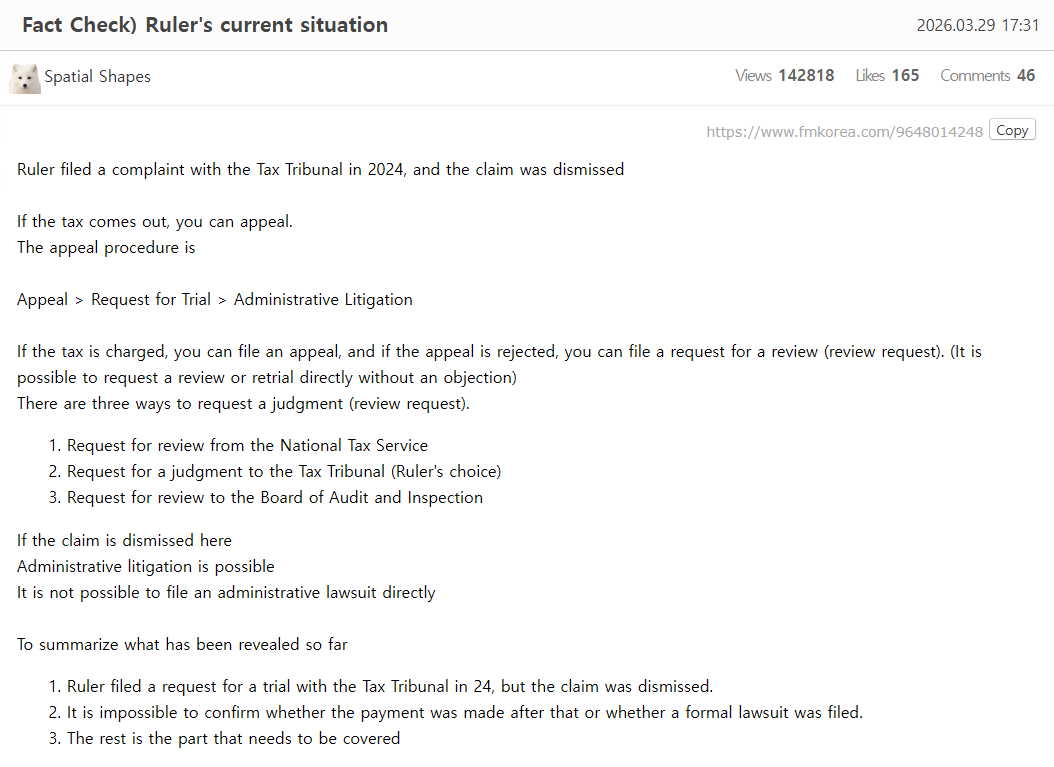
Task: Select the list item marked Ruler's choice
Action: (x=283, y=472)
